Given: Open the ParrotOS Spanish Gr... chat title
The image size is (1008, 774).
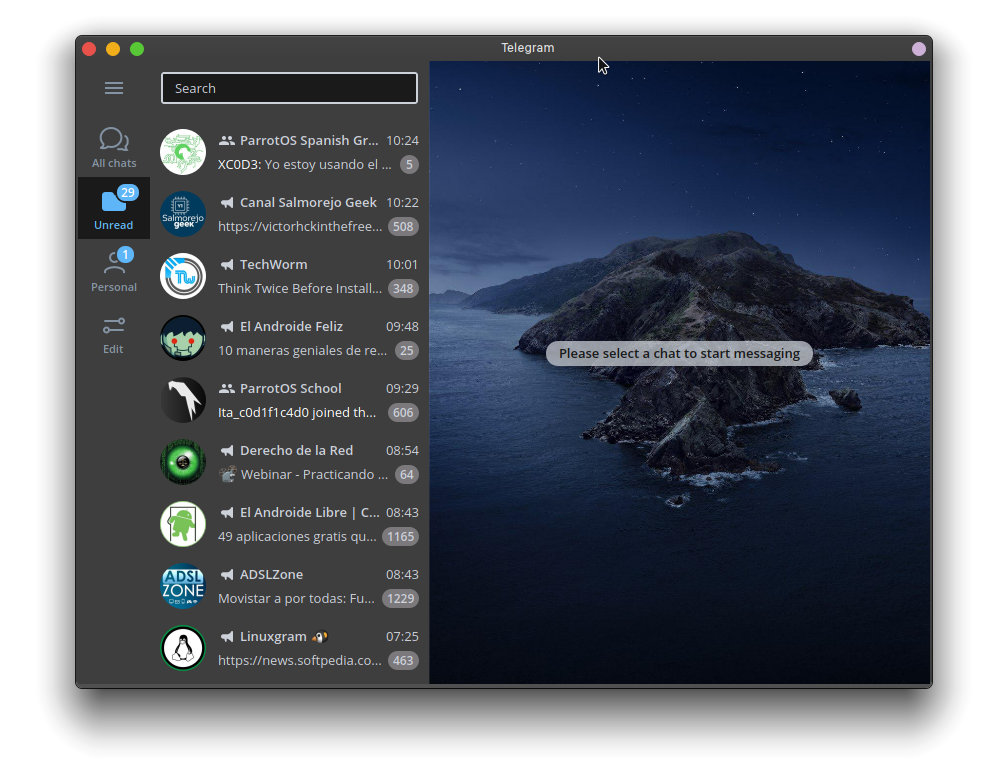Looking at the screenshot, I should pos(309,140).
